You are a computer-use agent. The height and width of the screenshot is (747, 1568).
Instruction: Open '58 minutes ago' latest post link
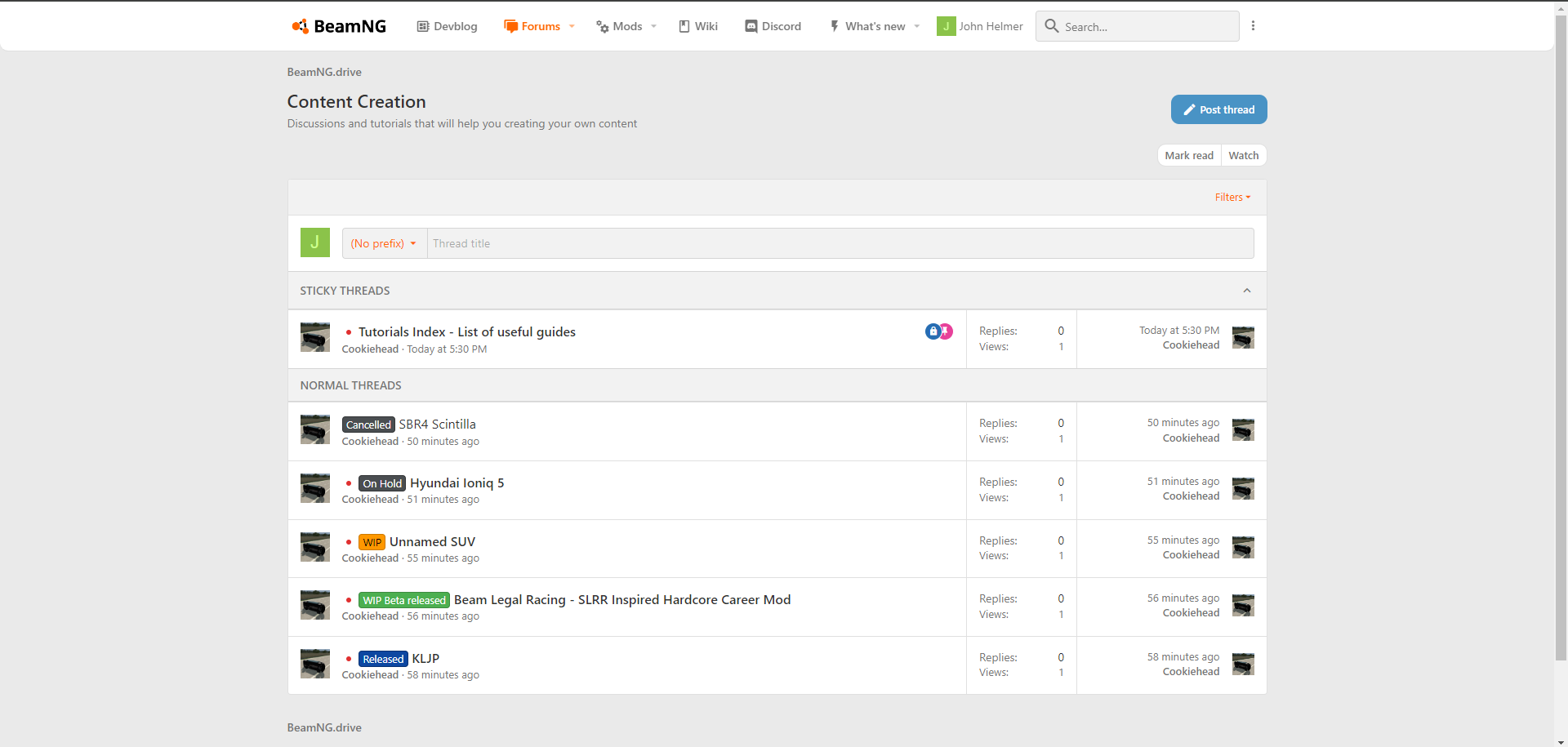coord(1183,656)
